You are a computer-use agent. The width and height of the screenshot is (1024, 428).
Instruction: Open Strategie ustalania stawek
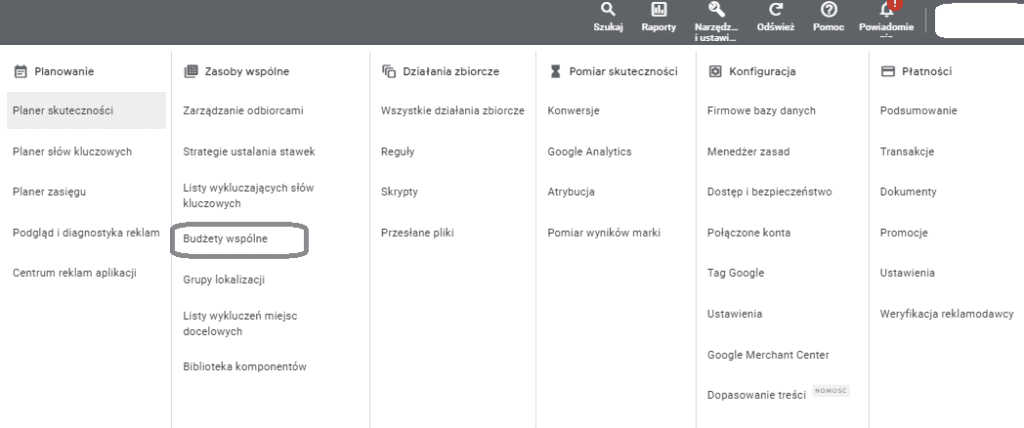[x=249, y=152]
